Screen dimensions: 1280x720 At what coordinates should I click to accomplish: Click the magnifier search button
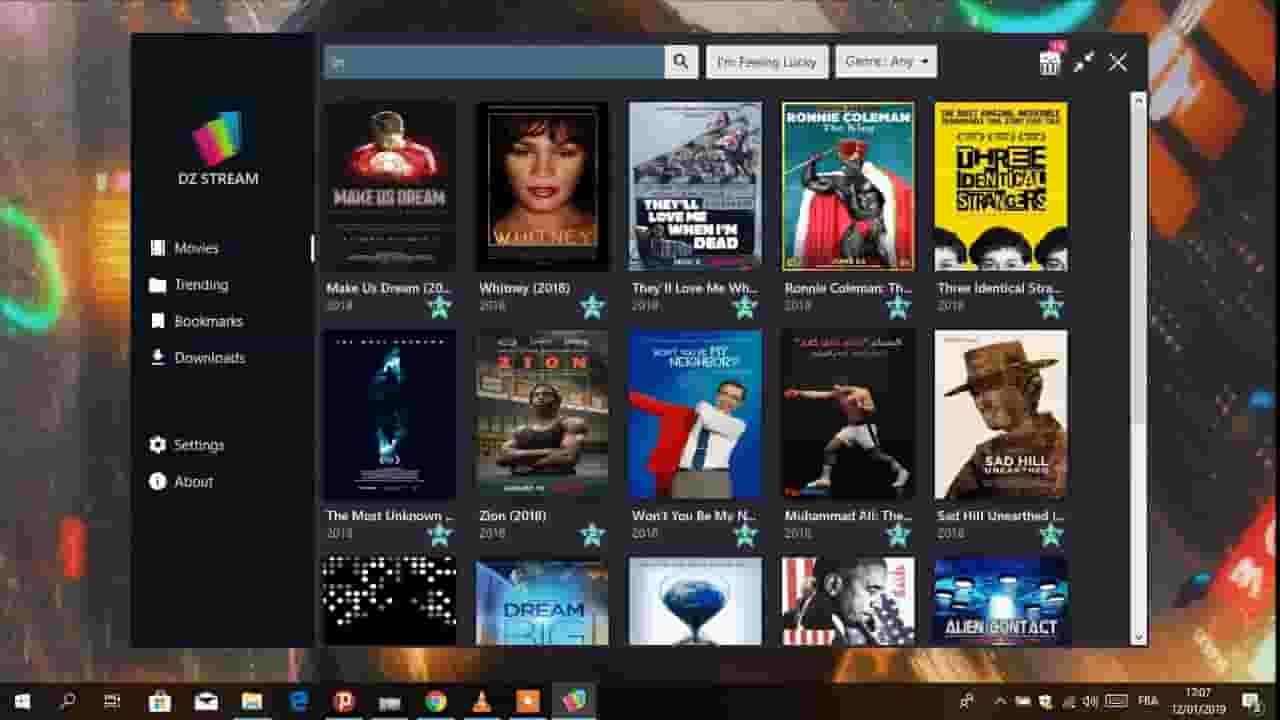pyautogui.click(x=680, y=62)
